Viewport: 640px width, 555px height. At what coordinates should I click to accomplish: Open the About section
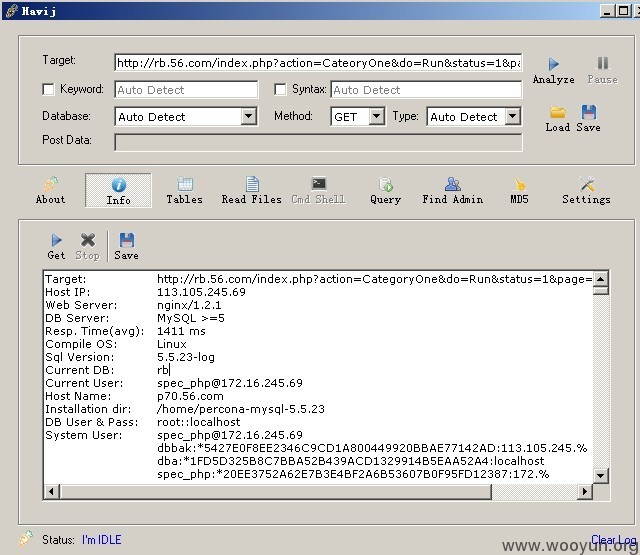[x=50, y=191]
